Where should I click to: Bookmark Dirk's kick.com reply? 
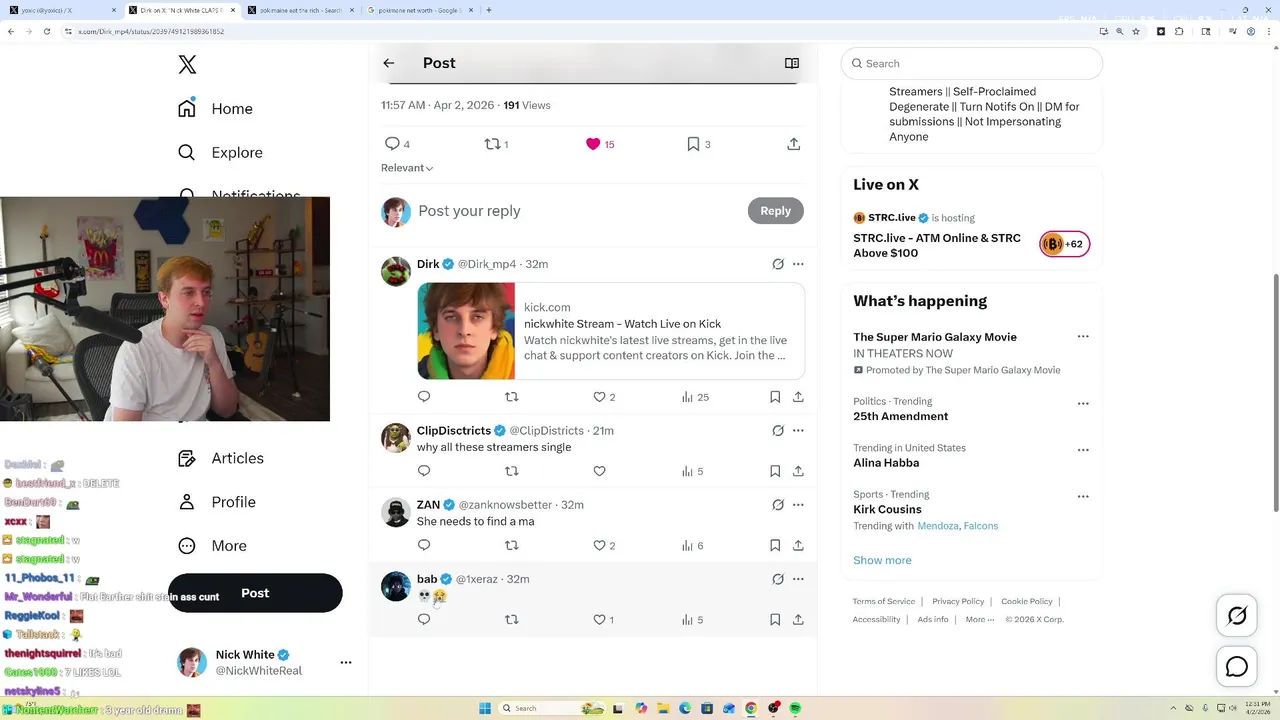pyautogui.click(x=775, y=397)
